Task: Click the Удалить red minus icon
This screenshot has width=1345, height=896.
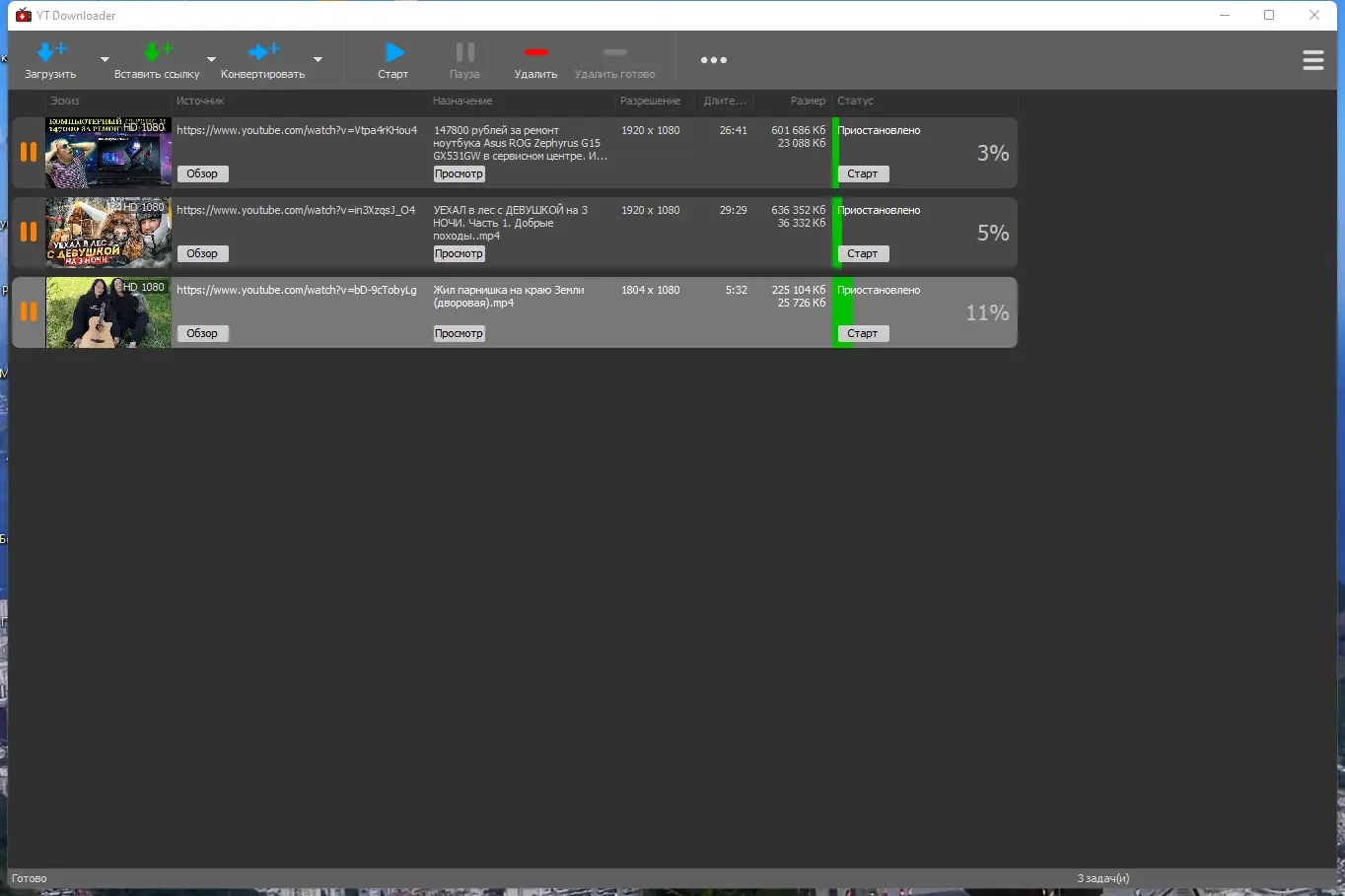Action: [535, 51]
